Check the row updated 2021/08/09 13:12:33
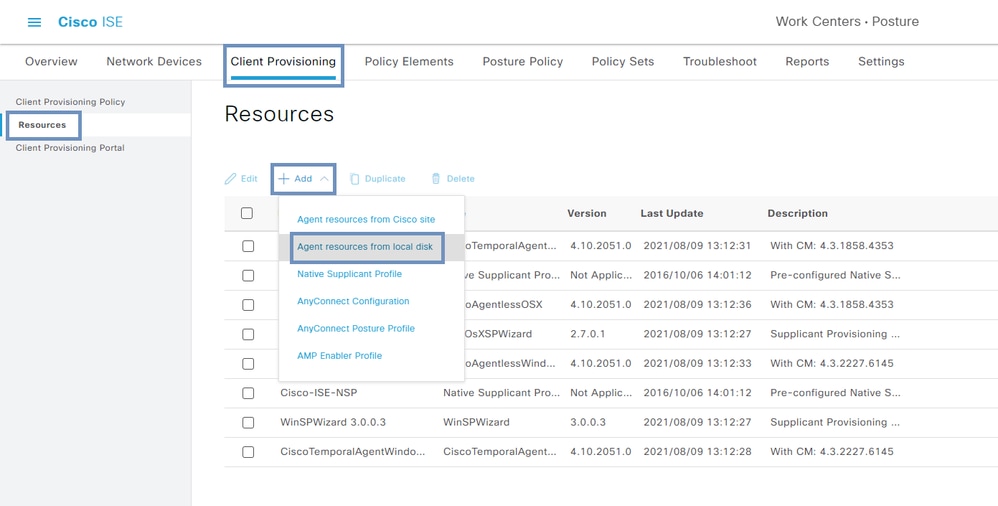The width and height of the screenshot is (998, 506). point(248,363)
